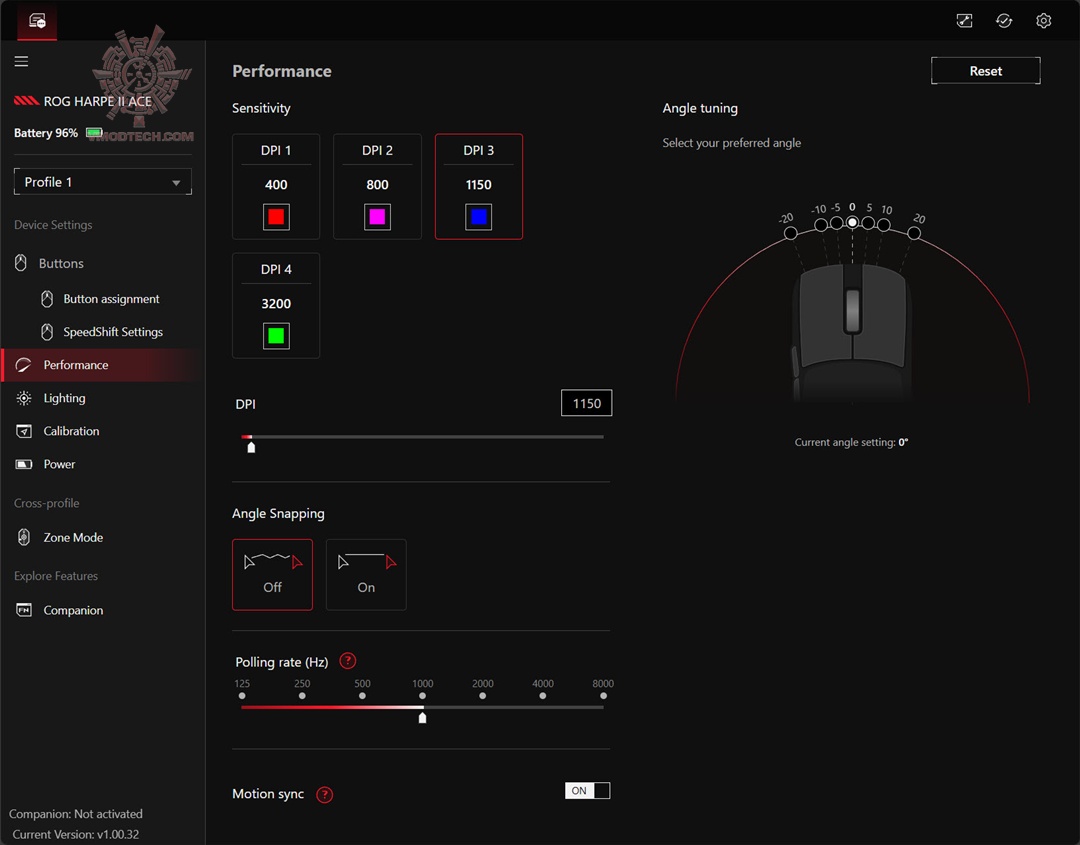Click the mouse illustration in Angle tuning
The height and width of the screenshot is (845, 1080).
(853, 331)
